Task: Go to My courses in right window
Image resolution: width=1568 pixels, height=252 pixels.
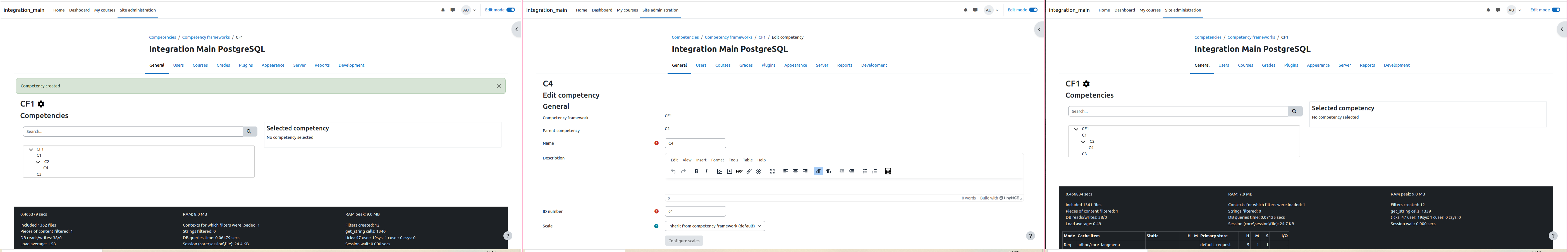Action: point(1150,10)
